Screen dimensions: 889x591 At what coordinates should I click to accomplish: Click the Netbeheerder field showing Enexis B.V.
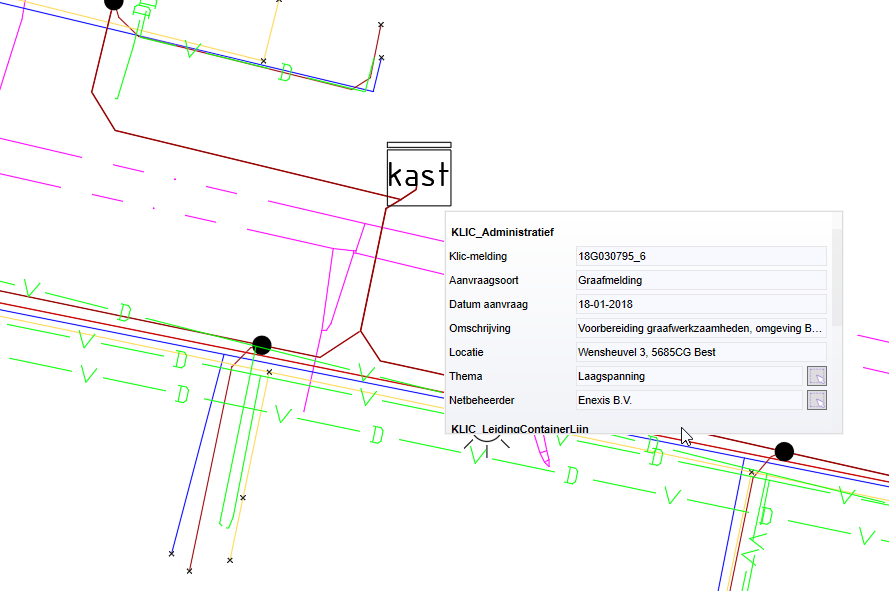click(688, 400)
